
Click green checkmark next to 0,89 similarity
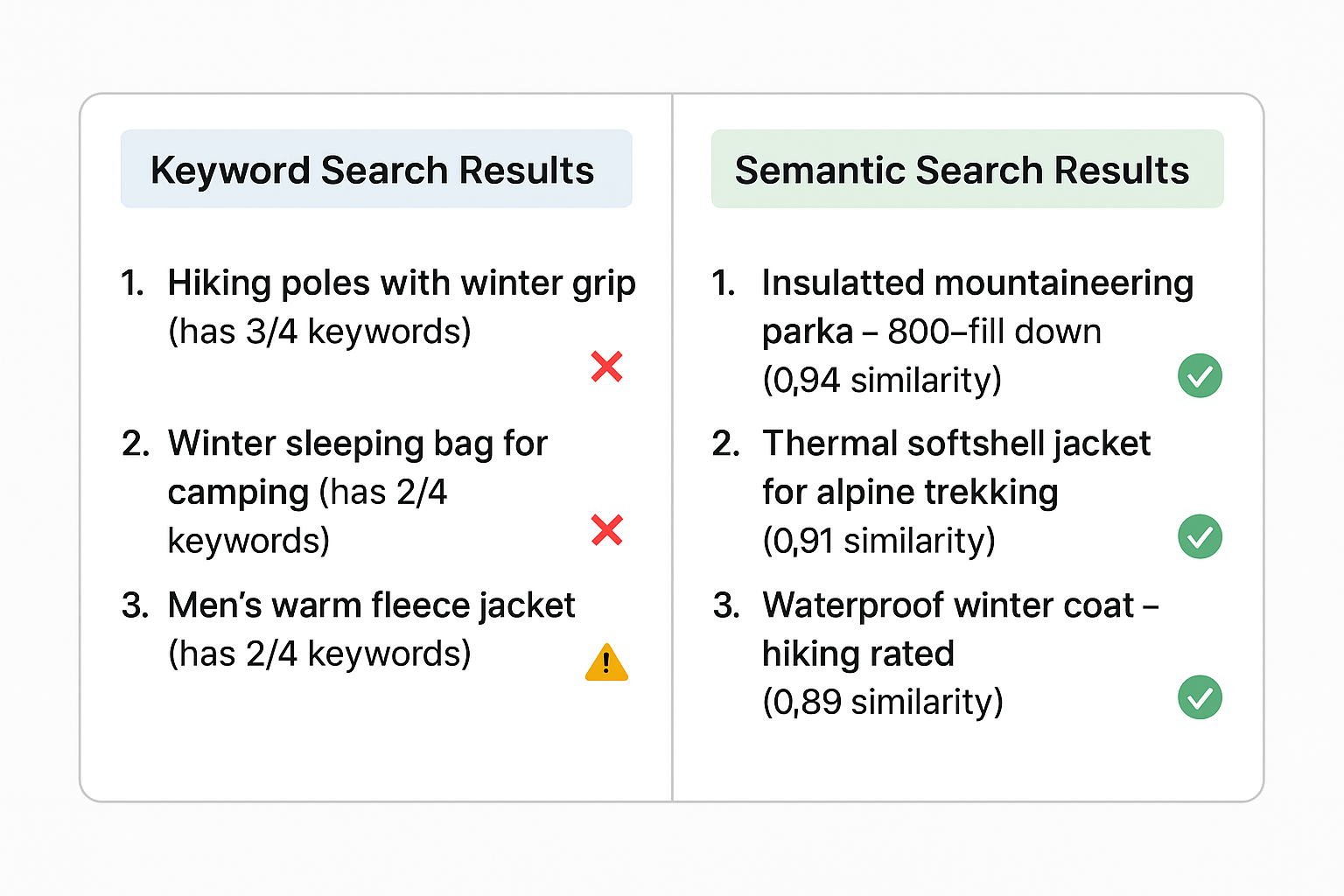click(x=1200, y=697)
